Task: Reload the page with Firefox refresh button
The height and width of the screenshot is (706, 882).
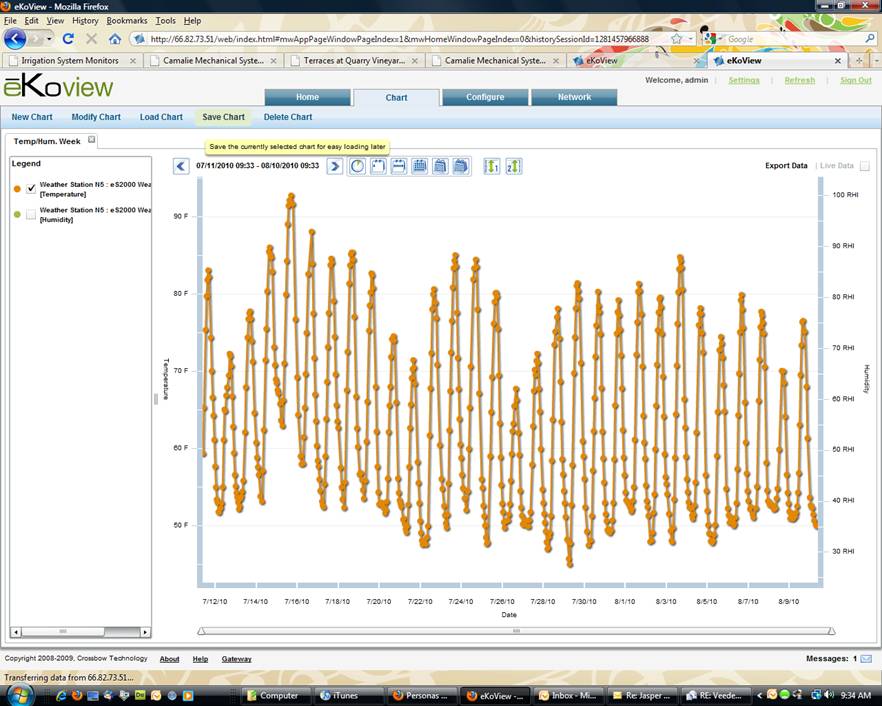Action: [x=68, y=39]
